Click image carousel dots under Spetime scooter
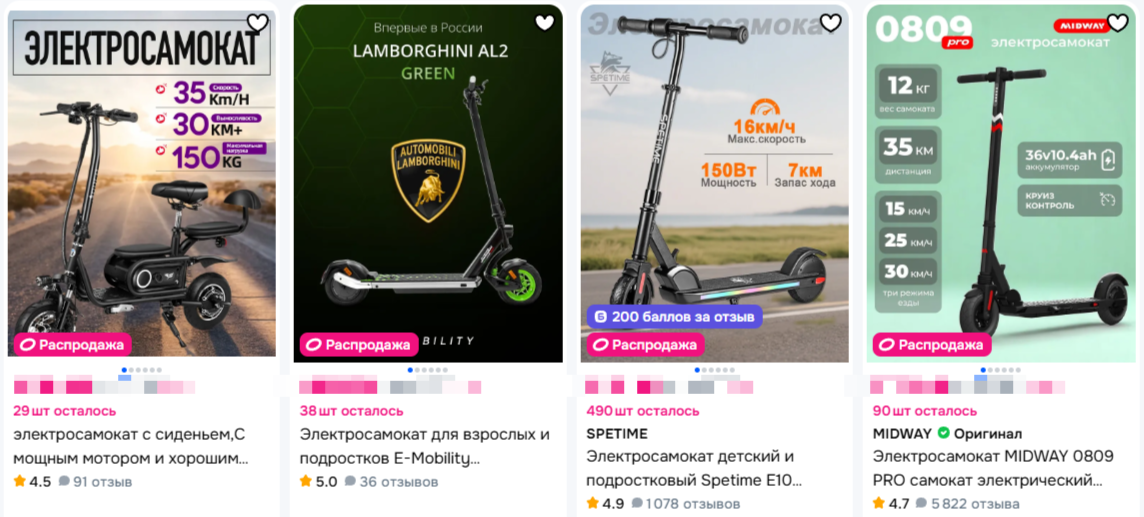The width and height of the screenshot is (1144, 517). point(715,370)
